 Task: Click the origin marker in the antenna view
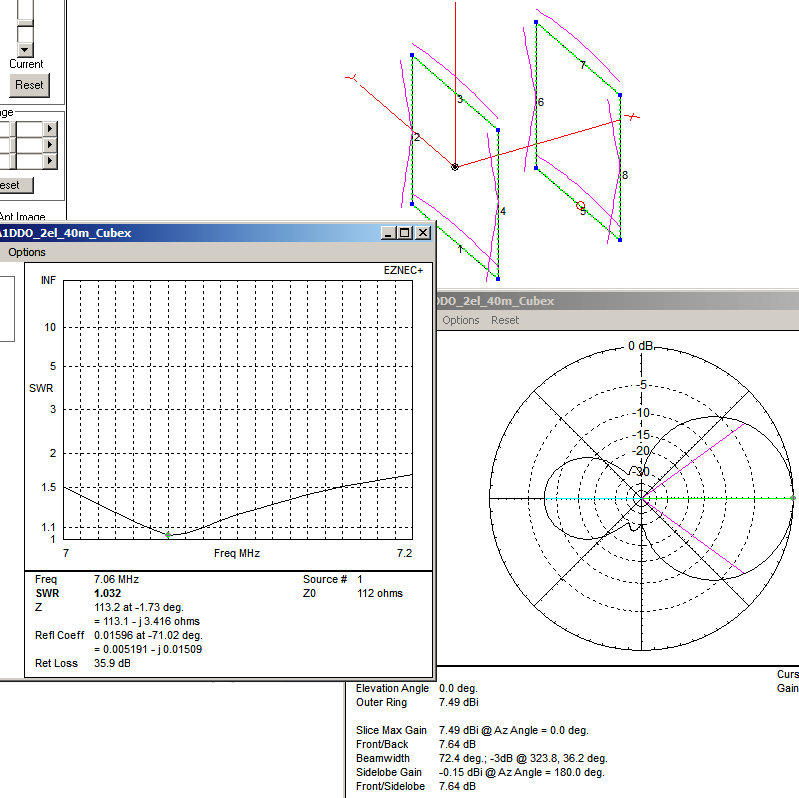455,167
